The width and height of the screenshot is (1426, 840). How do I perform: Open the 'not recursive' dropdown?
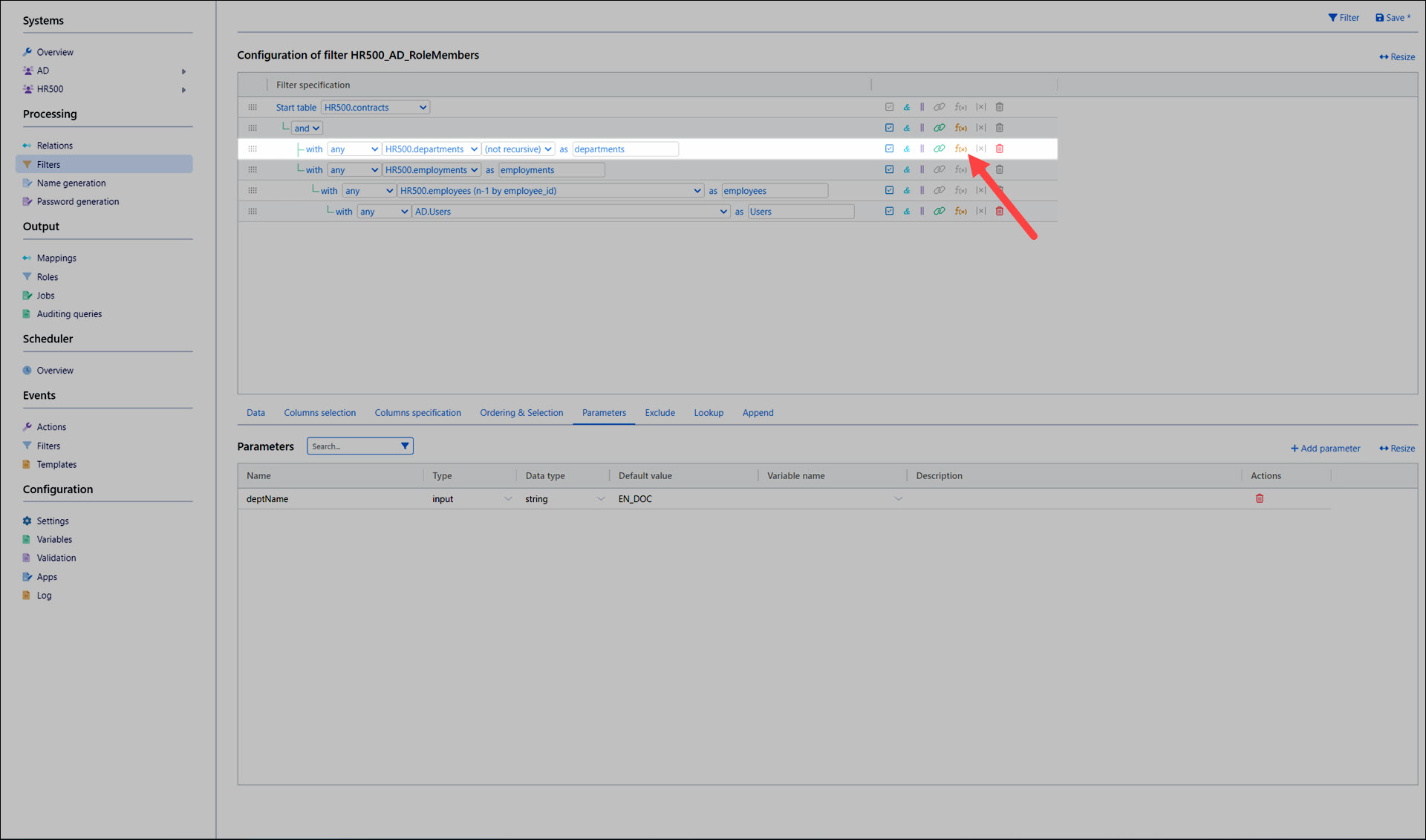coord(518,149)
